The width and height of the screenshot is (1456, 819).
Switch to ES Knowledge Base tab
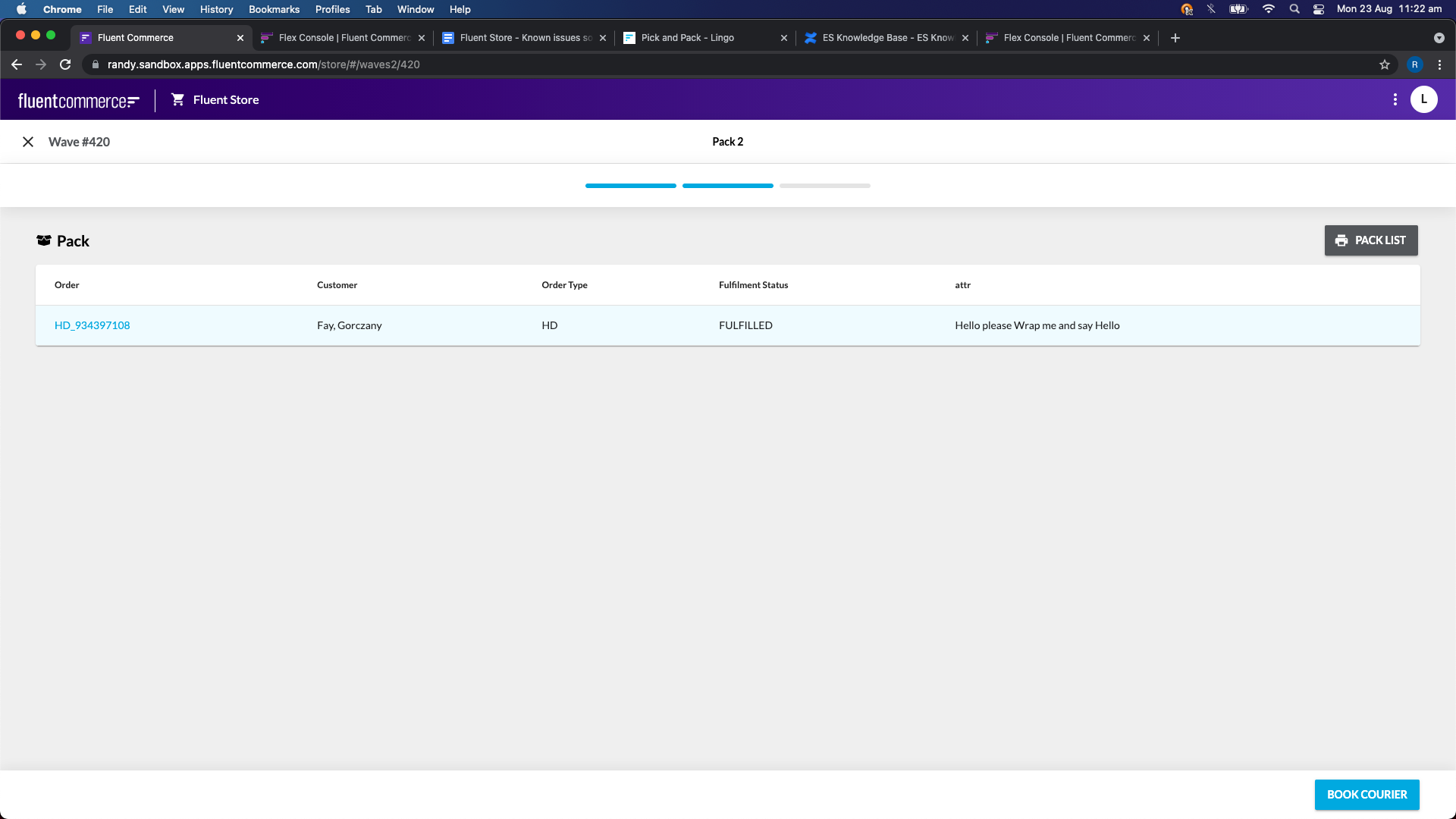[887, 38]
